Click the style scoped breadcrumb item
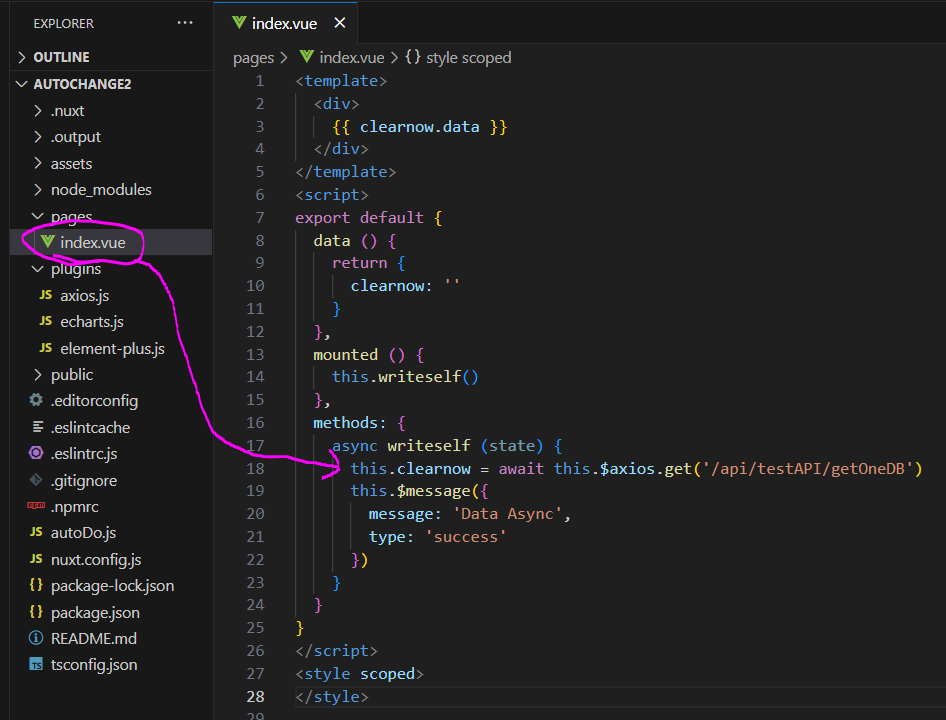The width and height of the screenshot is (946, 720). click(467, 58)
